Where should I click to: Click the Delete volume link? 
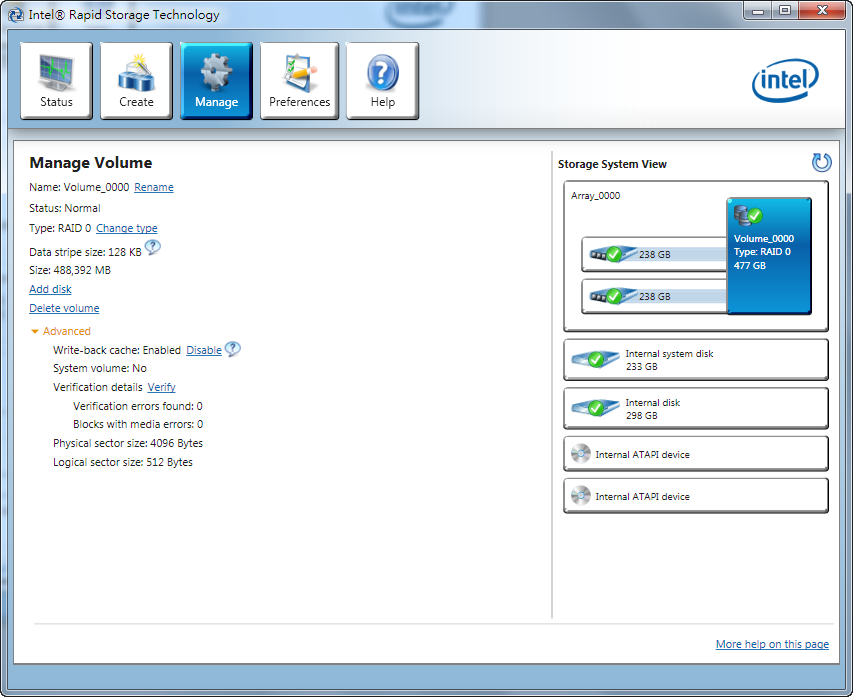[64, 308]
